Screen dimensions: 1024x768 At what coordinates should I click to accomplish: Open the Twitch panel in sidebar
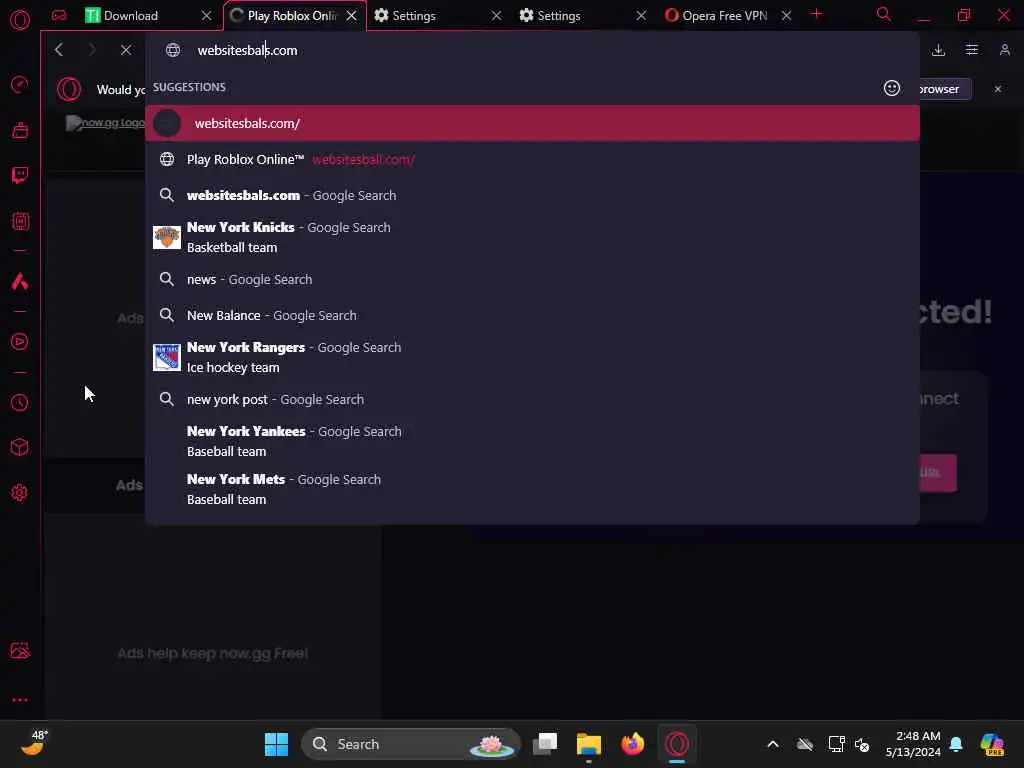pos(20,175)
